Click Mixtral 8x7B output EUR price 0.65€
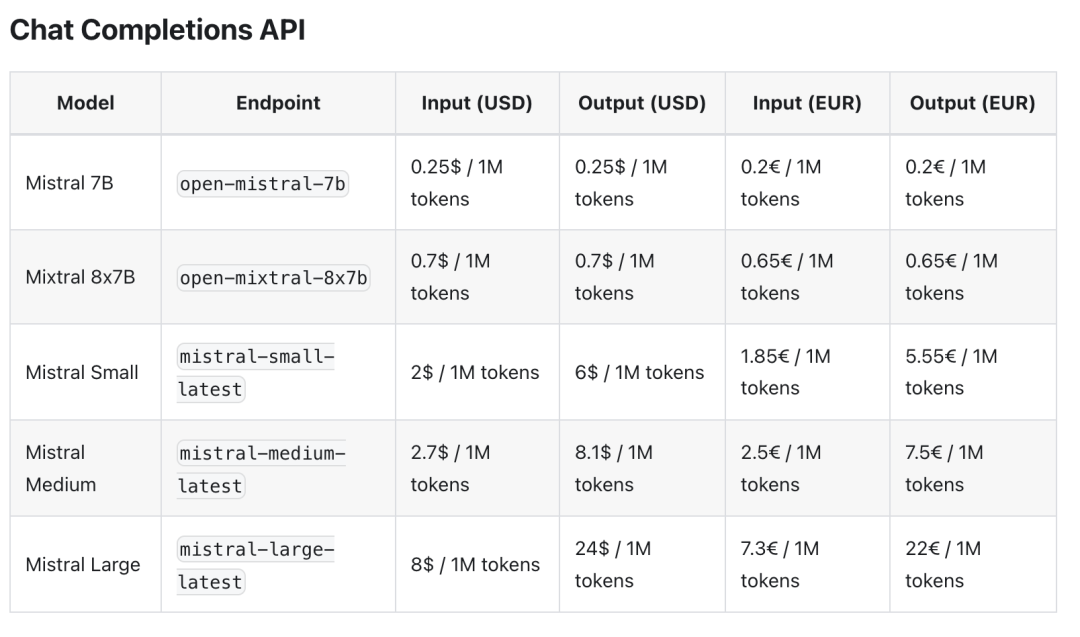This screenshot has width=1080, height=637. click(952, 277)
